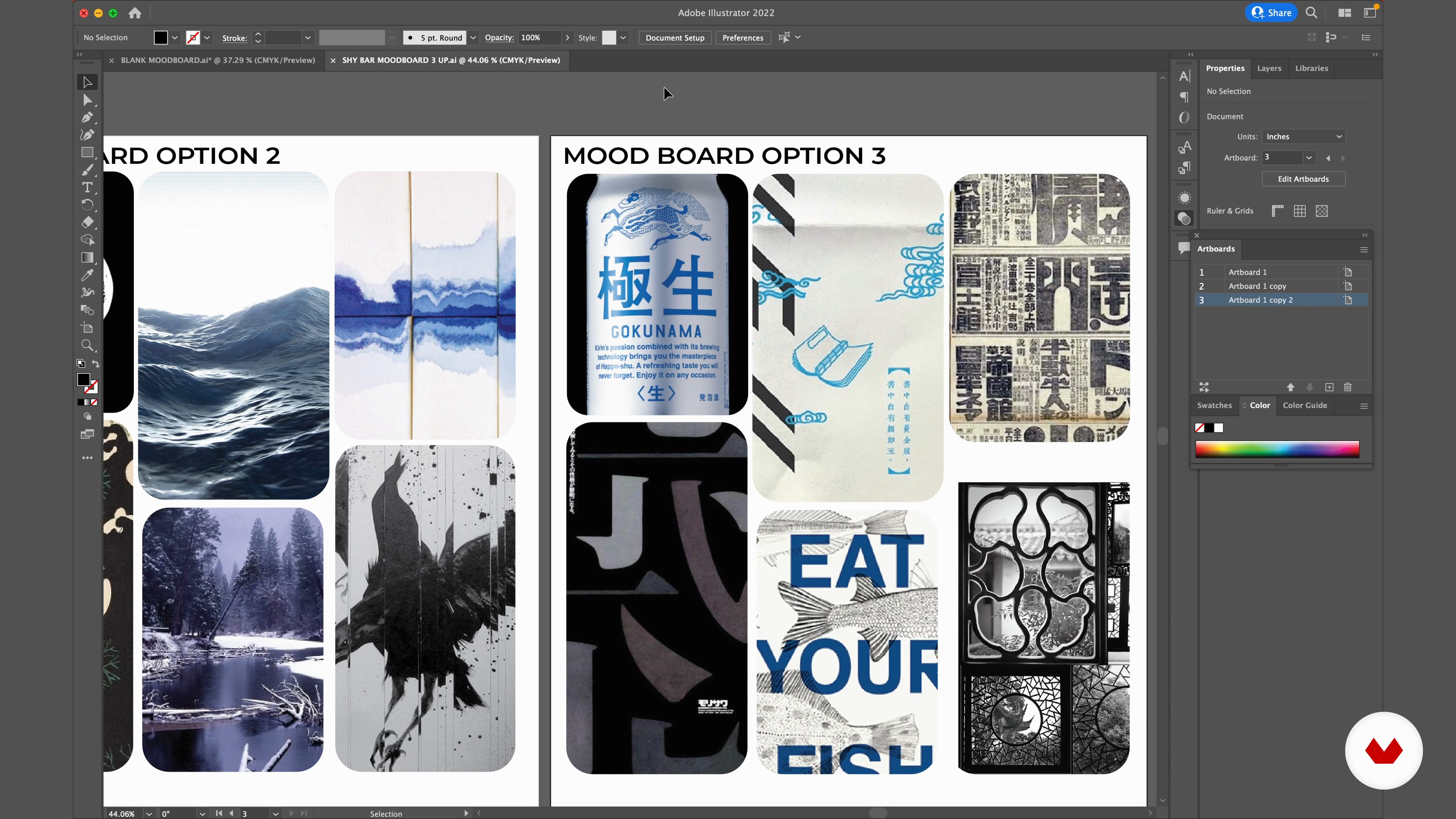The image size is (1456, 819).
Task: Select the Direct Selection tool
Action: [x=87, y=100]
